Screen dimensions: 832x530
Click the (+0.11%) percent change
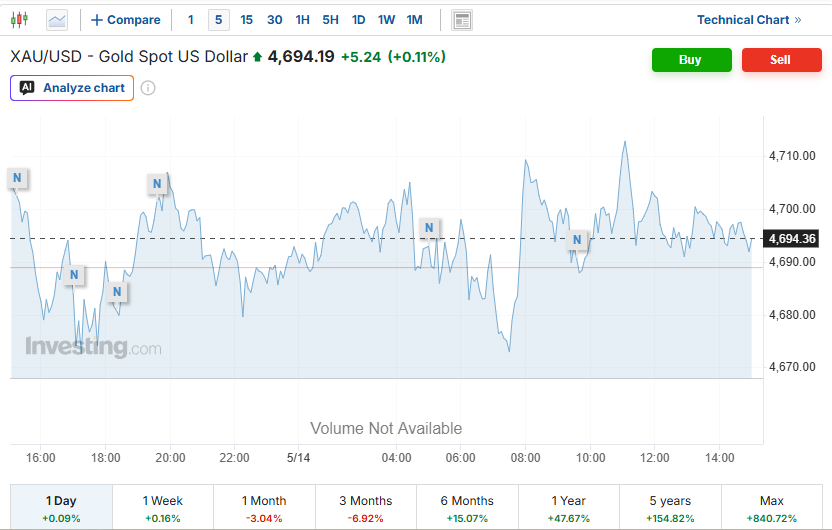tap(417, 57)
